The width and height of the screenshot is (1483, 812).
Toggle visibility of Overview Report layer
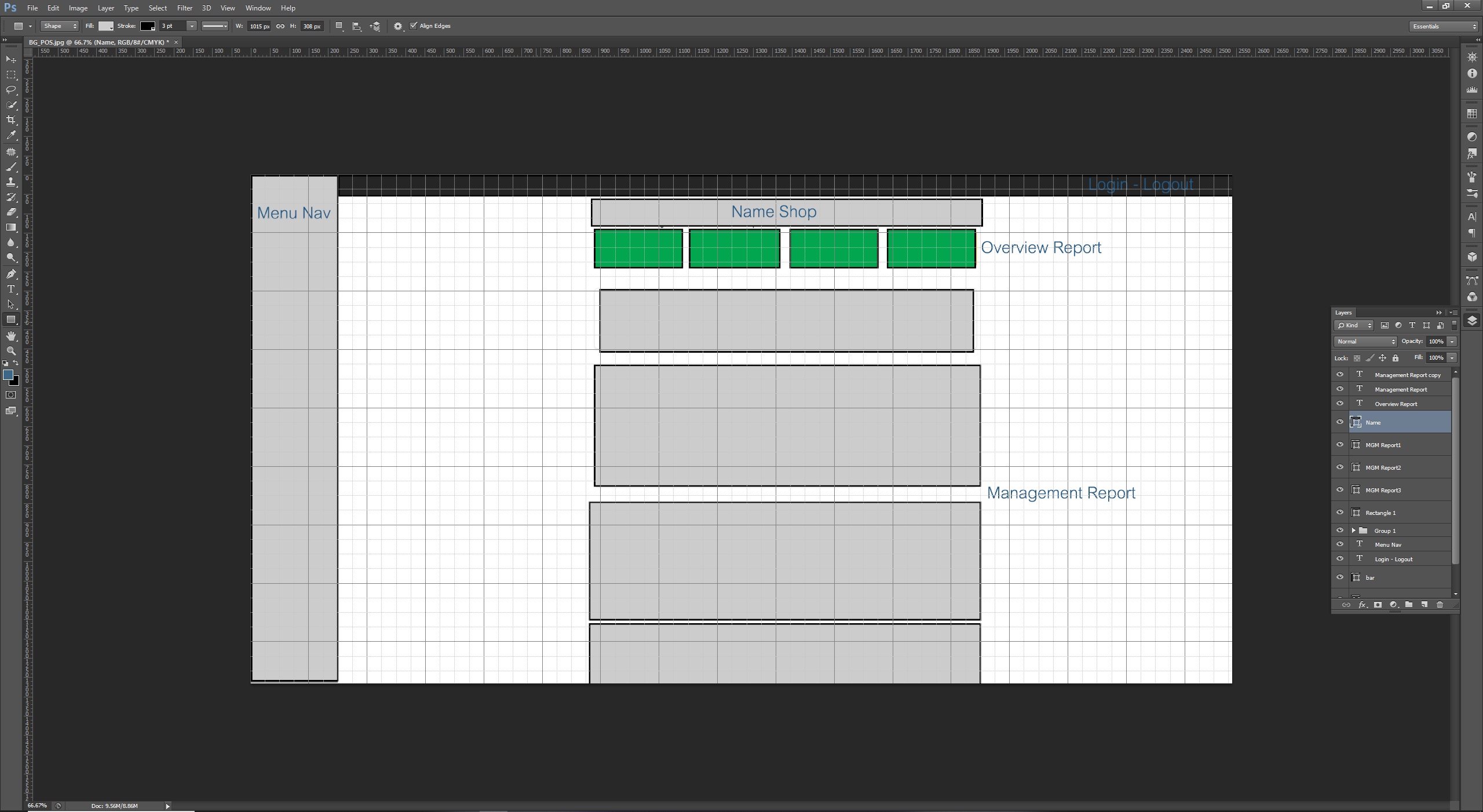point(1339,404)
